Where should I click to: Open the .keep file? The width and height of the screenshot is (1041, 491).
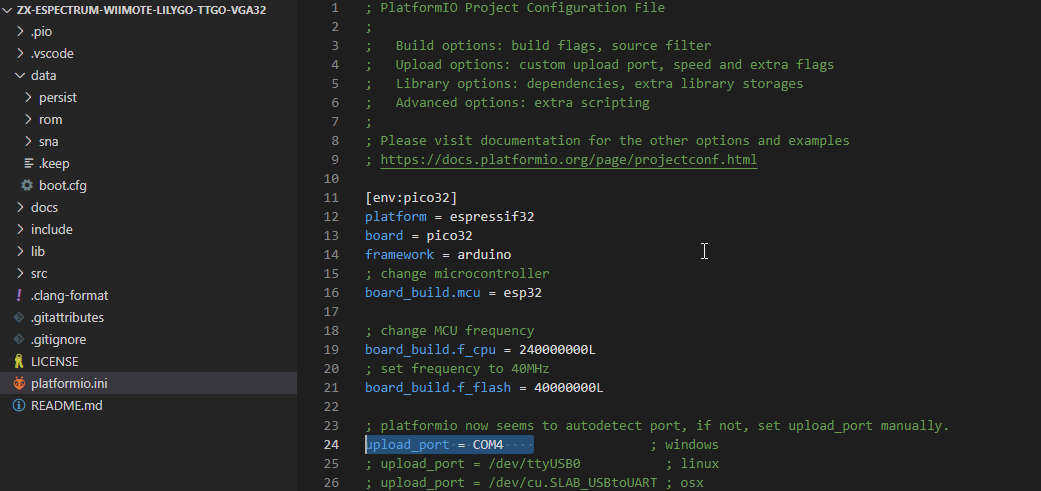coord(54,163)
